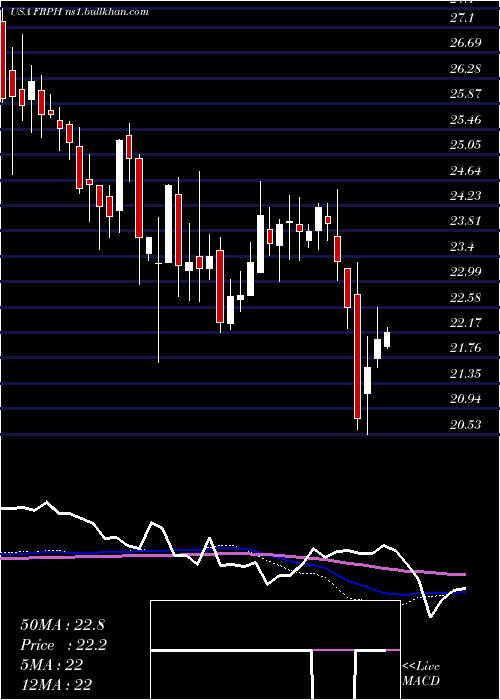Image resolution: width=500 pixels, height=700 pixels.
Task: Select the 25.05 price axis label
Action: (466, 145)
